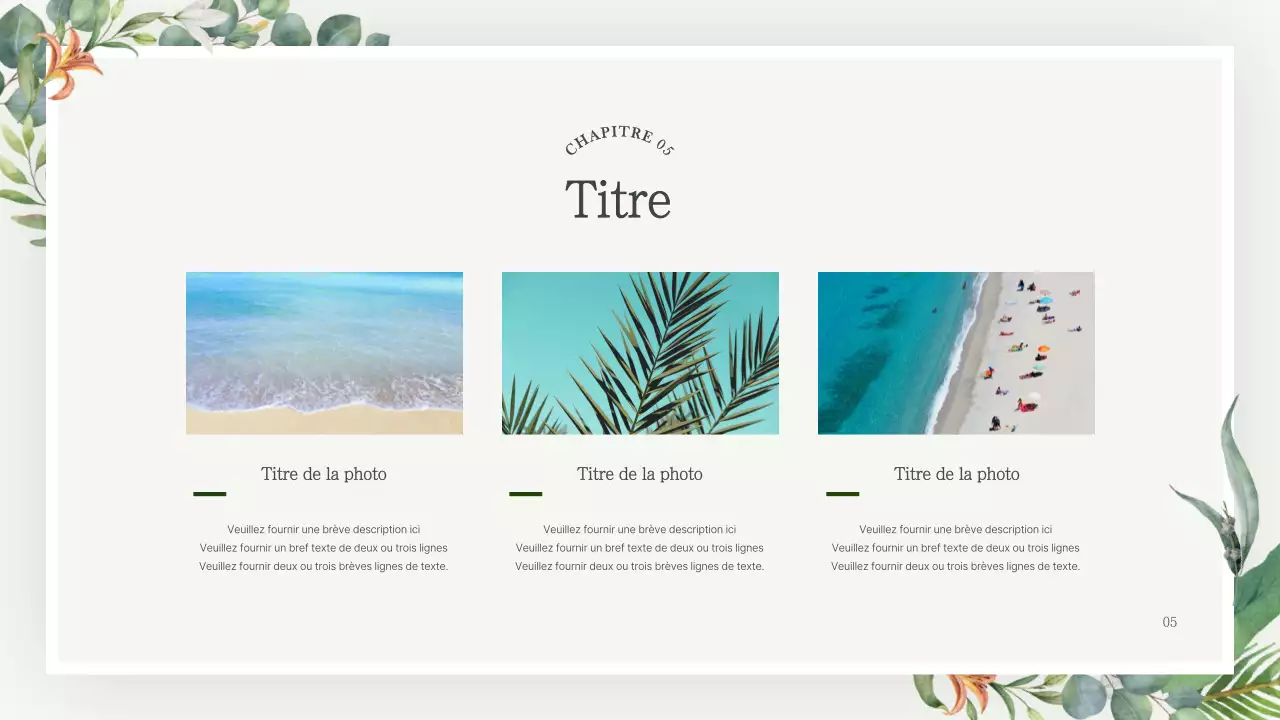Select the left "Titre de la photo" caption
The height and width of the screenshot is (720, 1280).
[324, 474]
